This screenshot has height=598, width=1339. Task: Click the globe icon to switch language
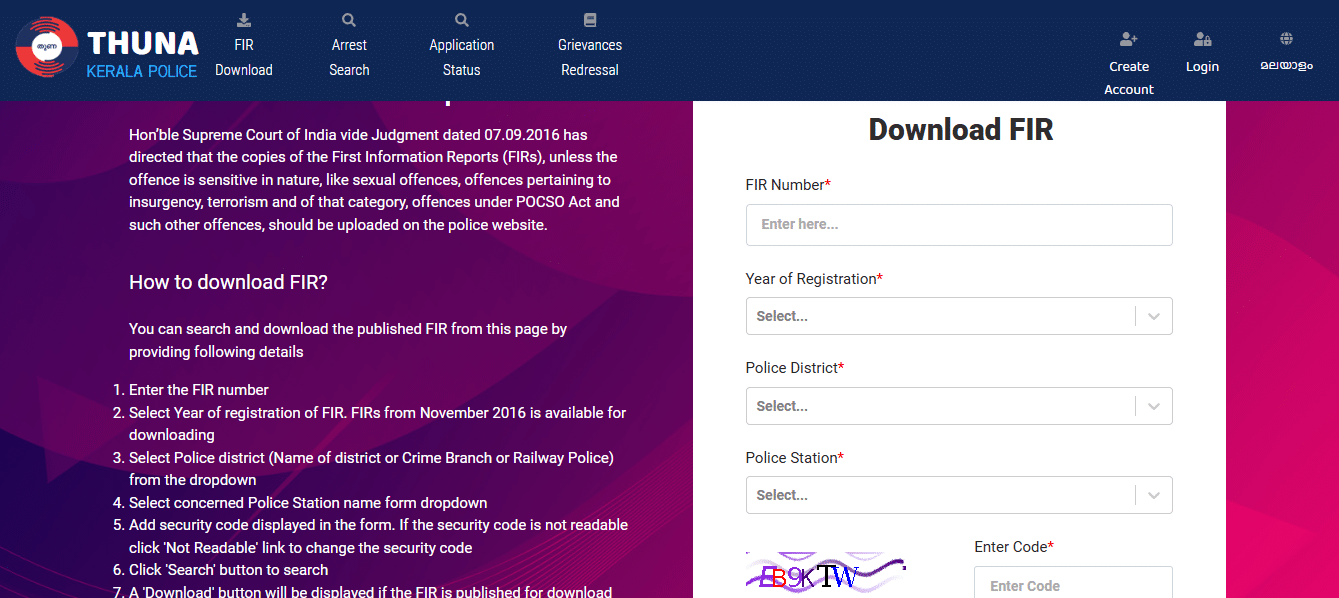click(1285, 37)
